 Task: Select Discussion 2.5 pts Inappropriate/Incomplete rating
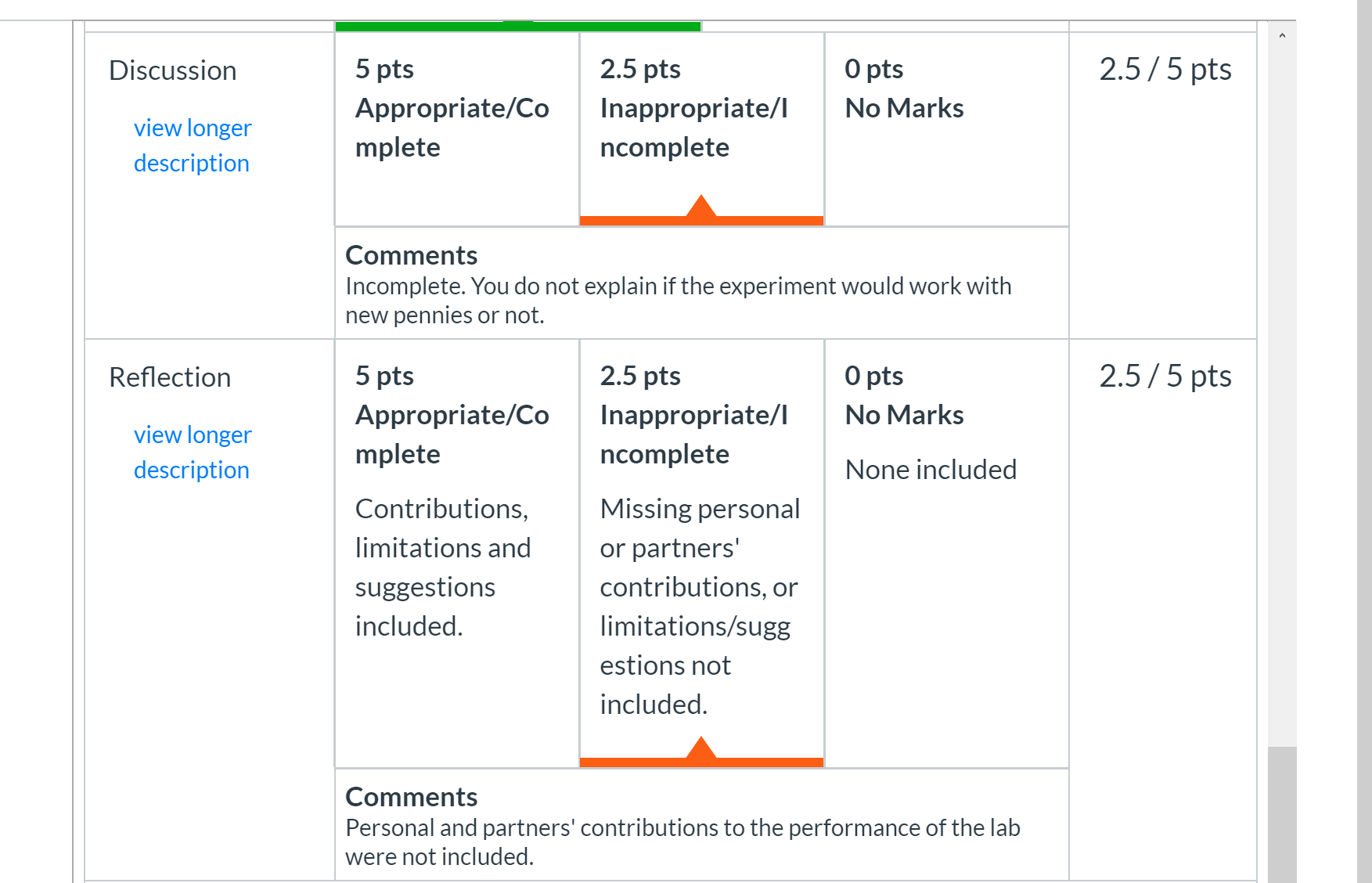pos(702,129)
